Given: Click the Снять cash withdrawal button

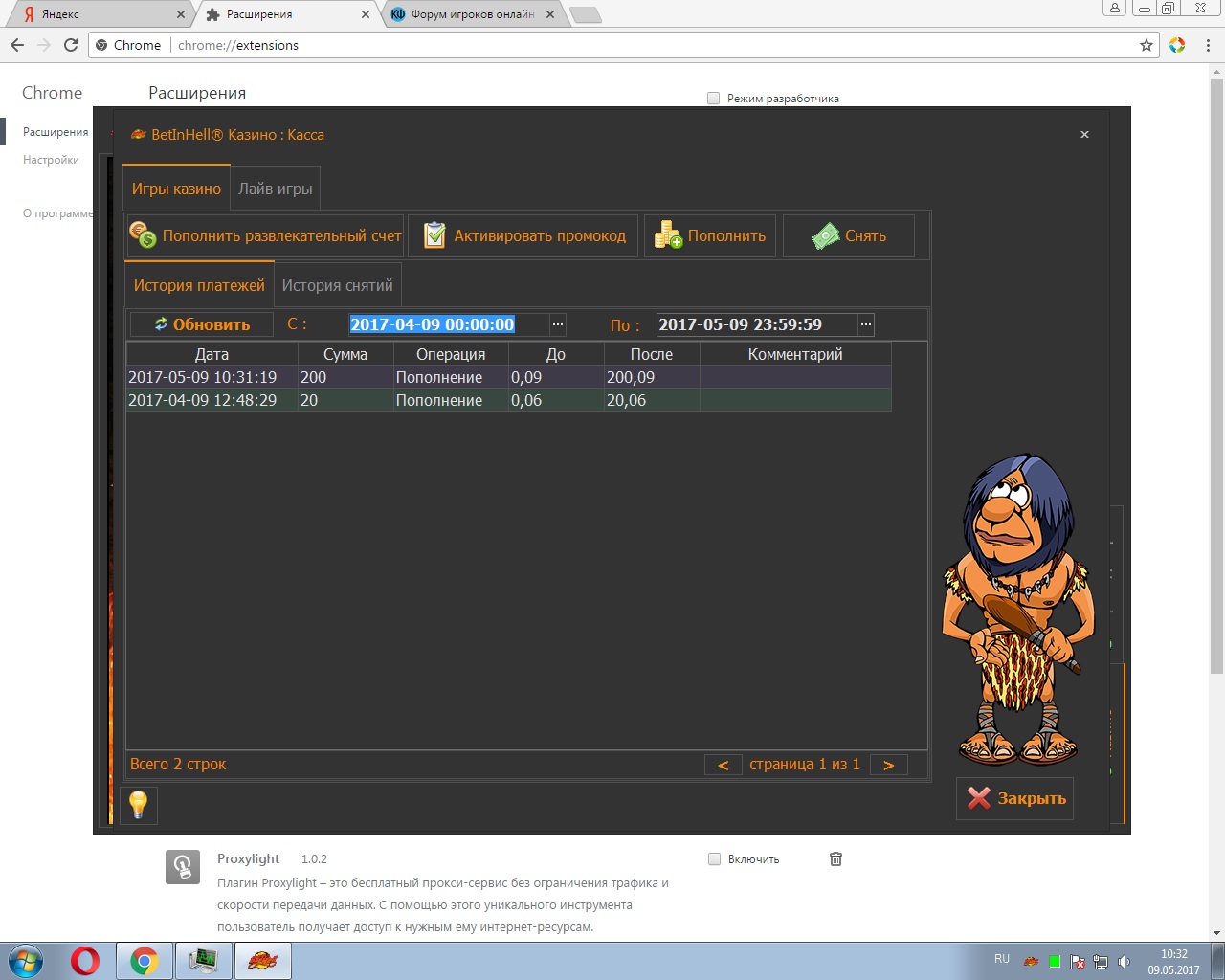Looking at the screenshot, I should pyautogui.click(x=848, y=235).
